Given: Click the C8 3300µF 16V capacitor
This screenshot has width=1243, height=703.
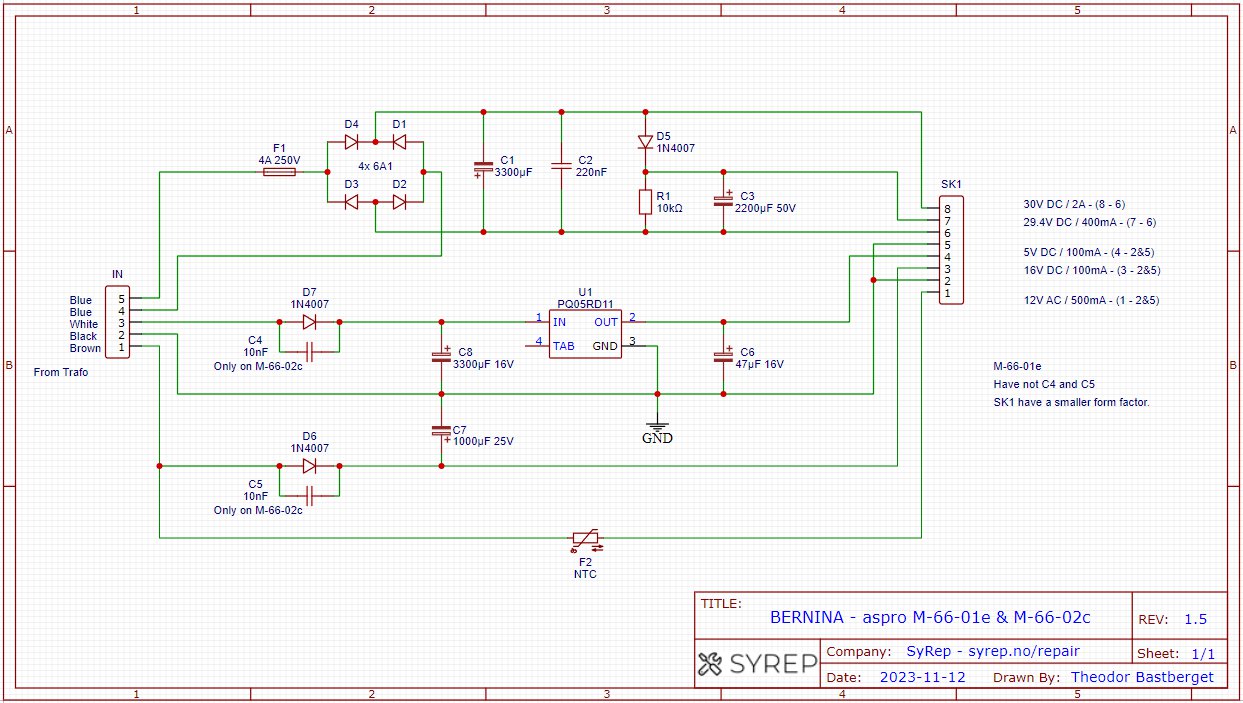Looking at the screenshot, I should click(x=441, y=357).
